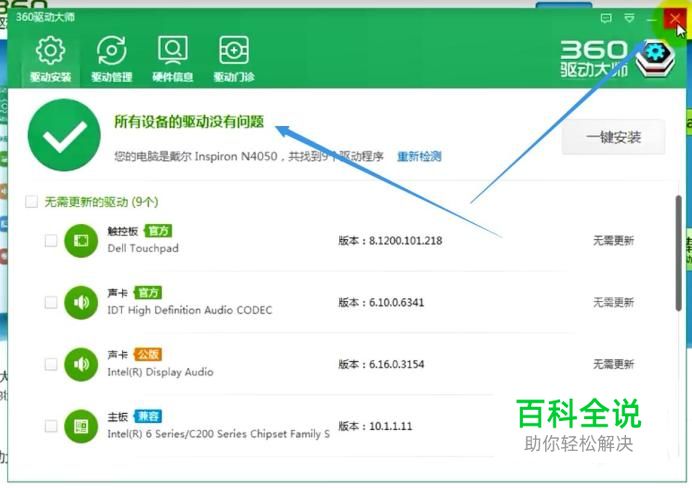Screen dimensions: 692x488
Task: Click the 重新检测 link
Action: [x=419, y=156]
